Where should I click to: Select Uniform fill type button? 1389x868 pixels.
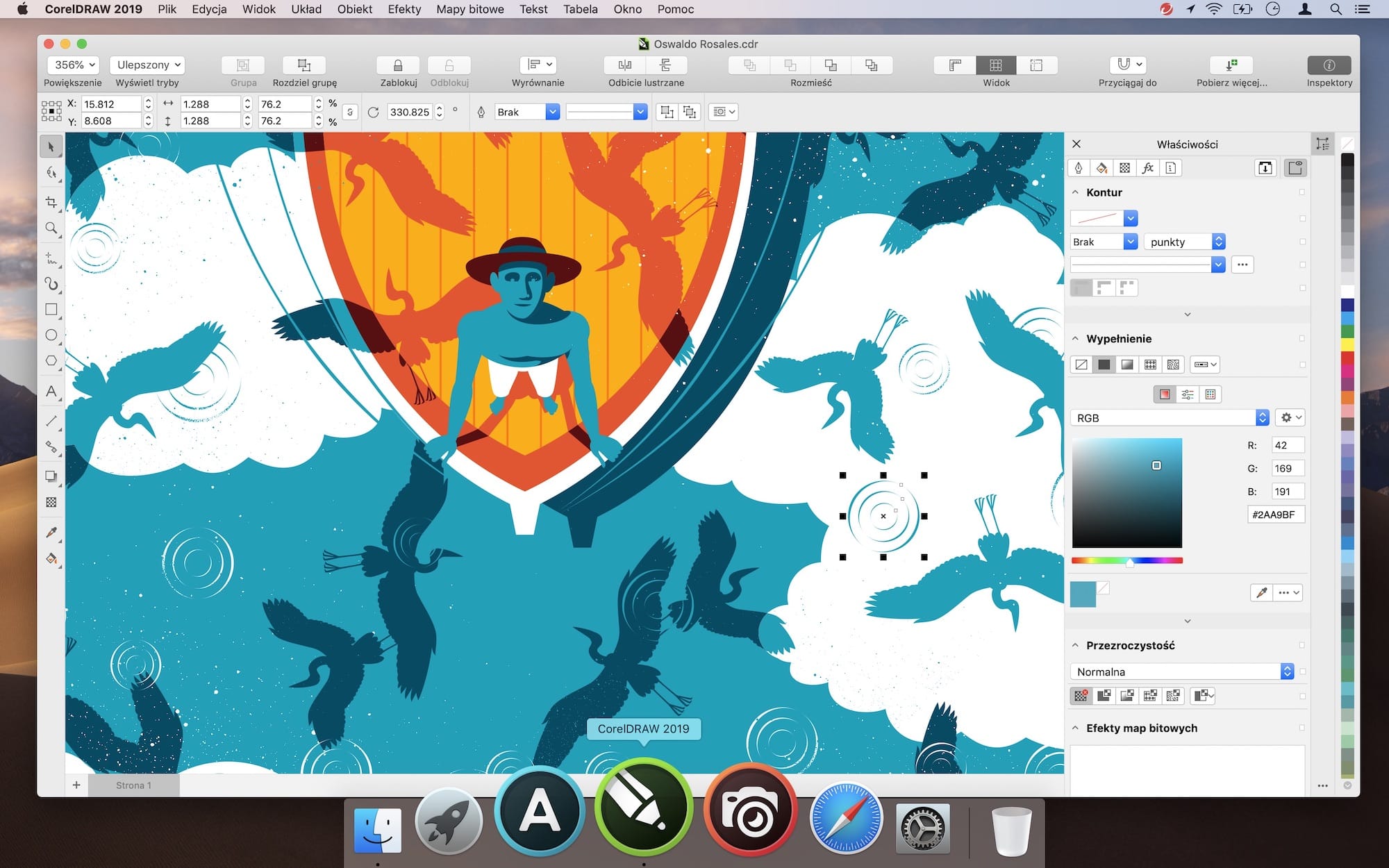click(1104, 365)
